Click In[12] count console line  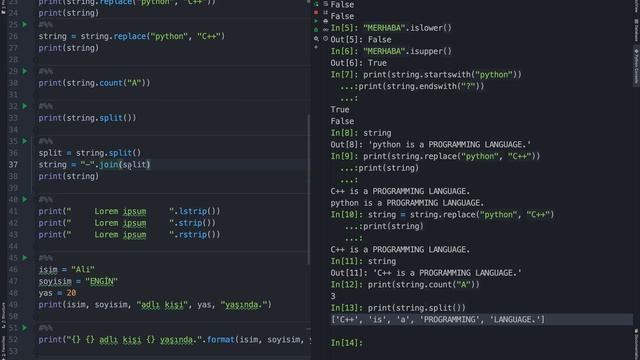(x=405, y=284)
